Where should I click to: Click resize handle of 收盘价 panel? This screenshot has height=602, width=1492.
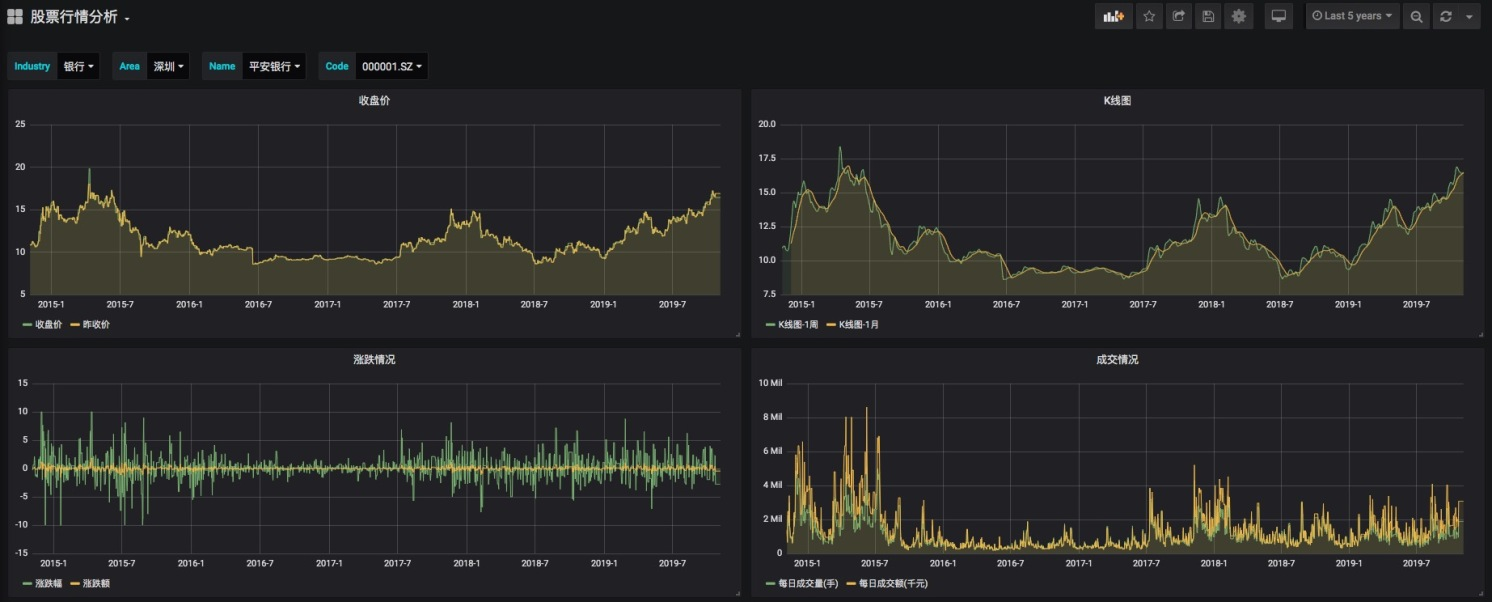[737, 336]
